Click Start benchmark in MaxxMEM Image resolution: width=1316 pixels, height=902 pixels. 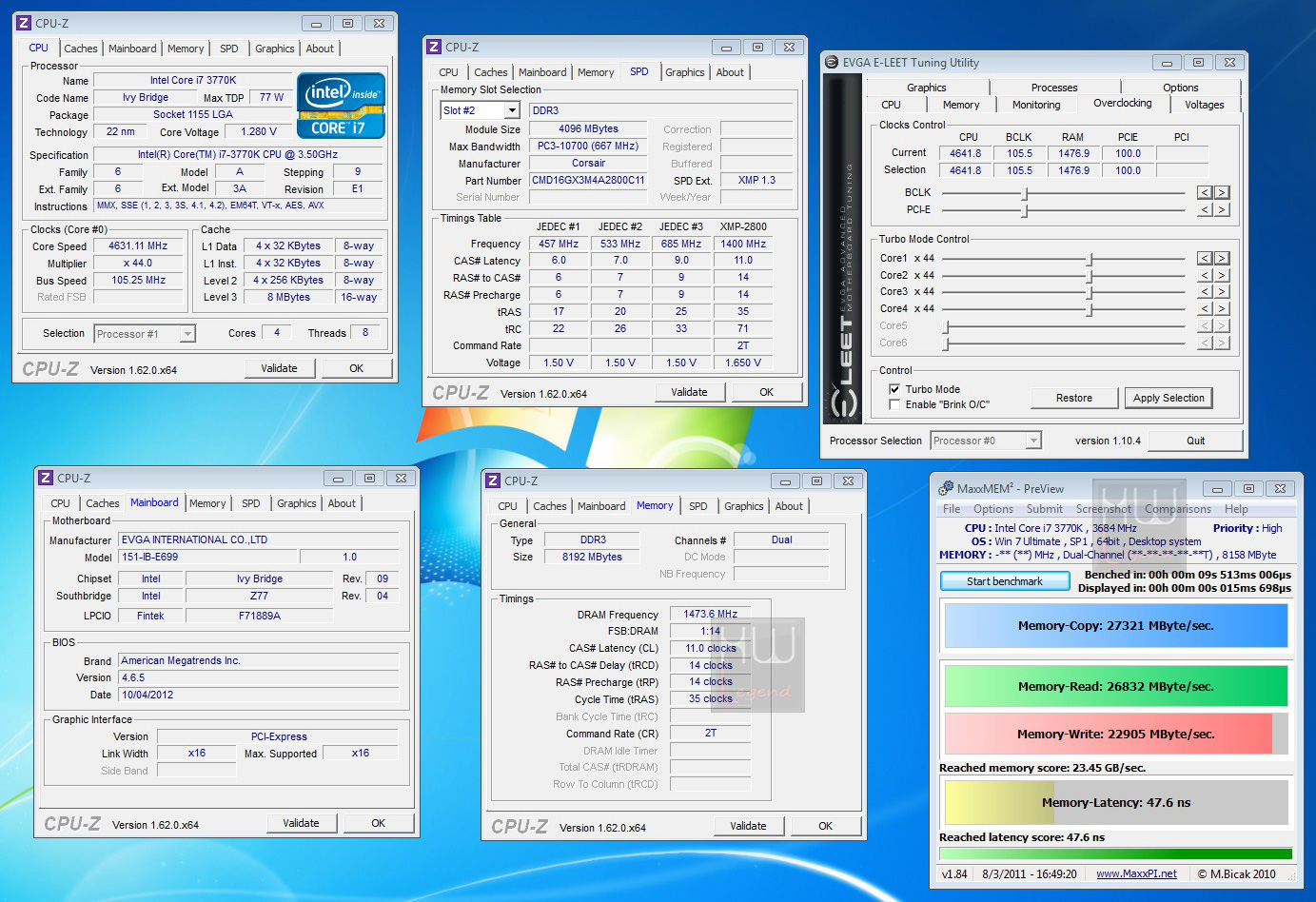1005,581
